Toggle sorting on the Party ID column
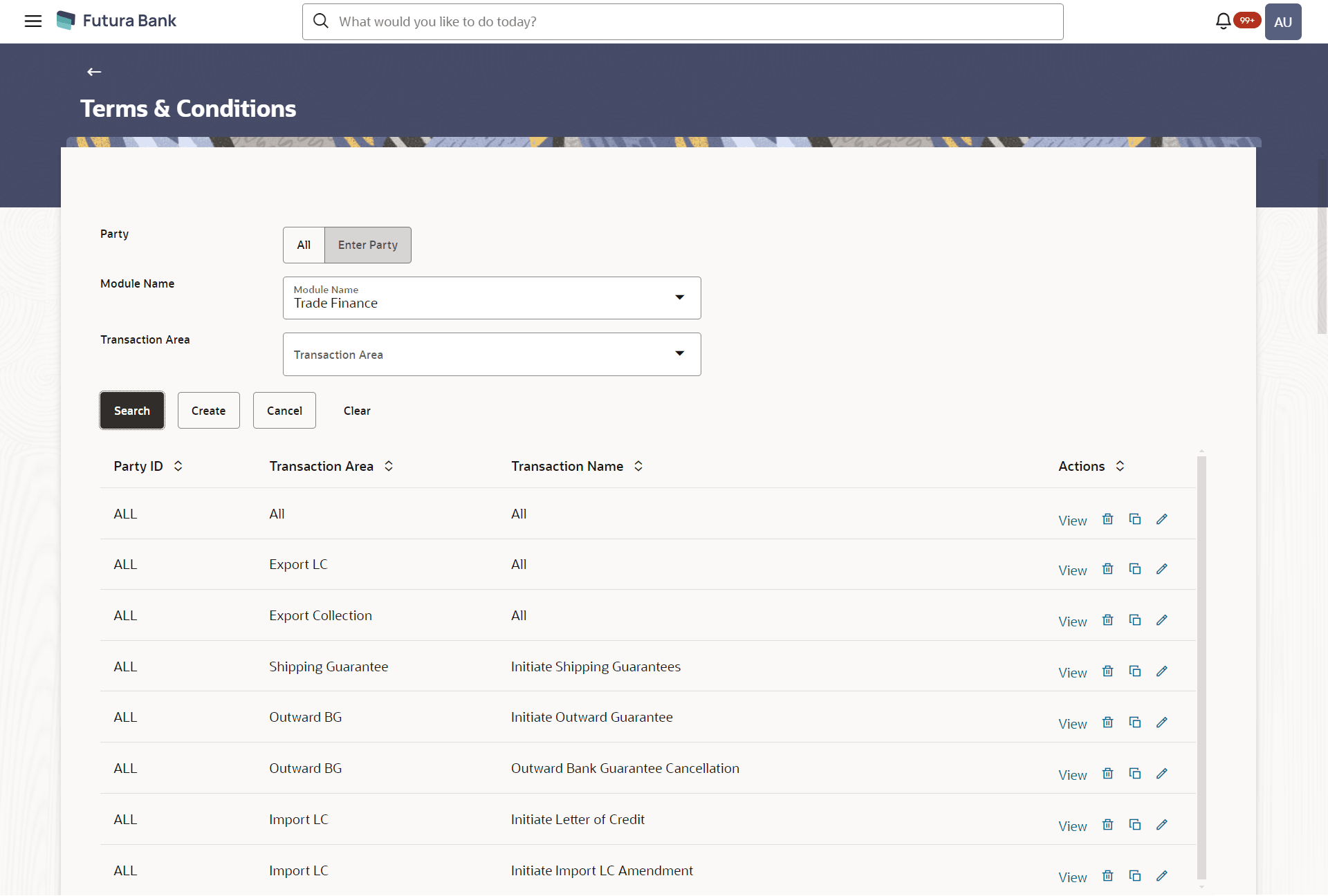Image resolution: width=1328 pixels, height=896 pixels. 177,466
